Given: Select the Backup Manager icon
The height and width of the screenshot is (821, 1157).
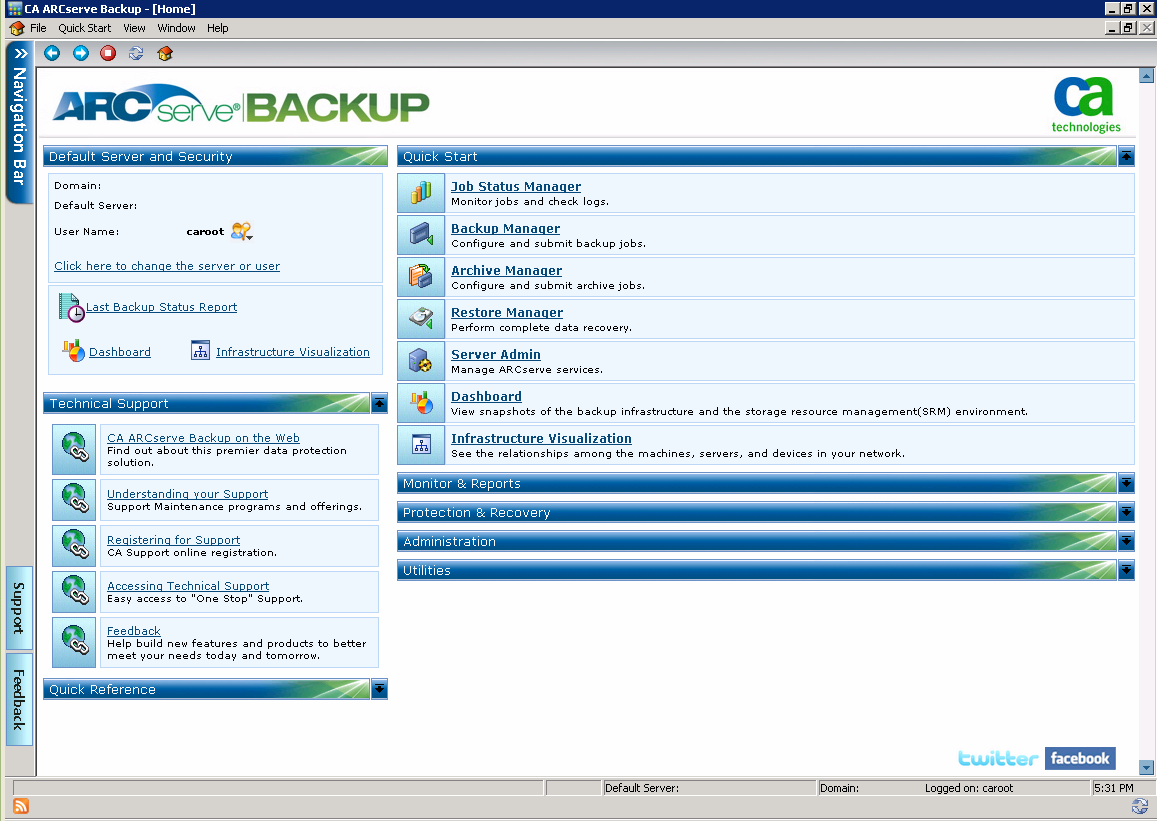Looking at the screenshot, I should tap(420, 234).
